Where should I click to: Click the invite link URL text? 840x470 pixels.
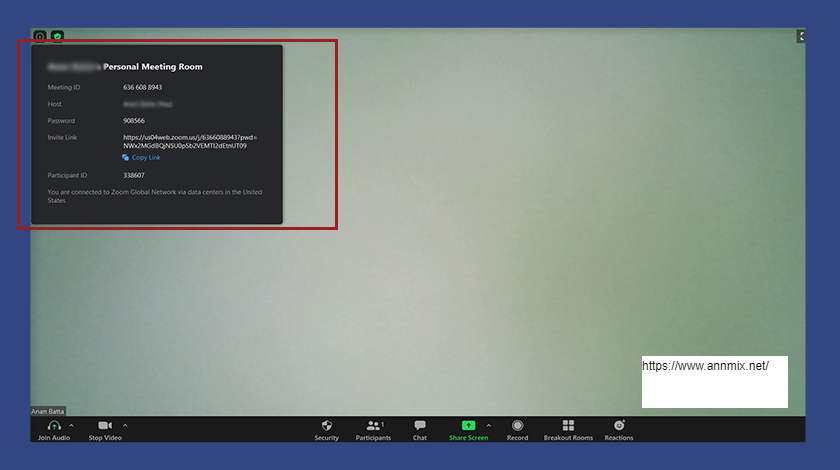coord(190,141)
